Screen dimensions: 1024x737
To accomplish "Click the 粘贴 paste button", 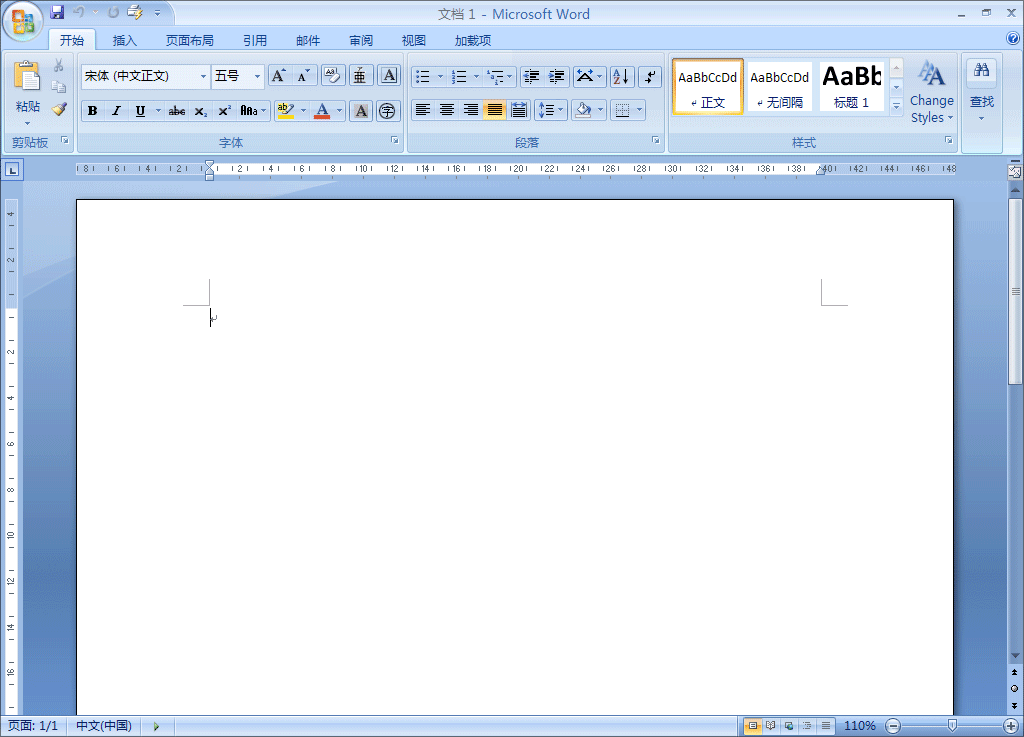I will [x=27, y=90].
